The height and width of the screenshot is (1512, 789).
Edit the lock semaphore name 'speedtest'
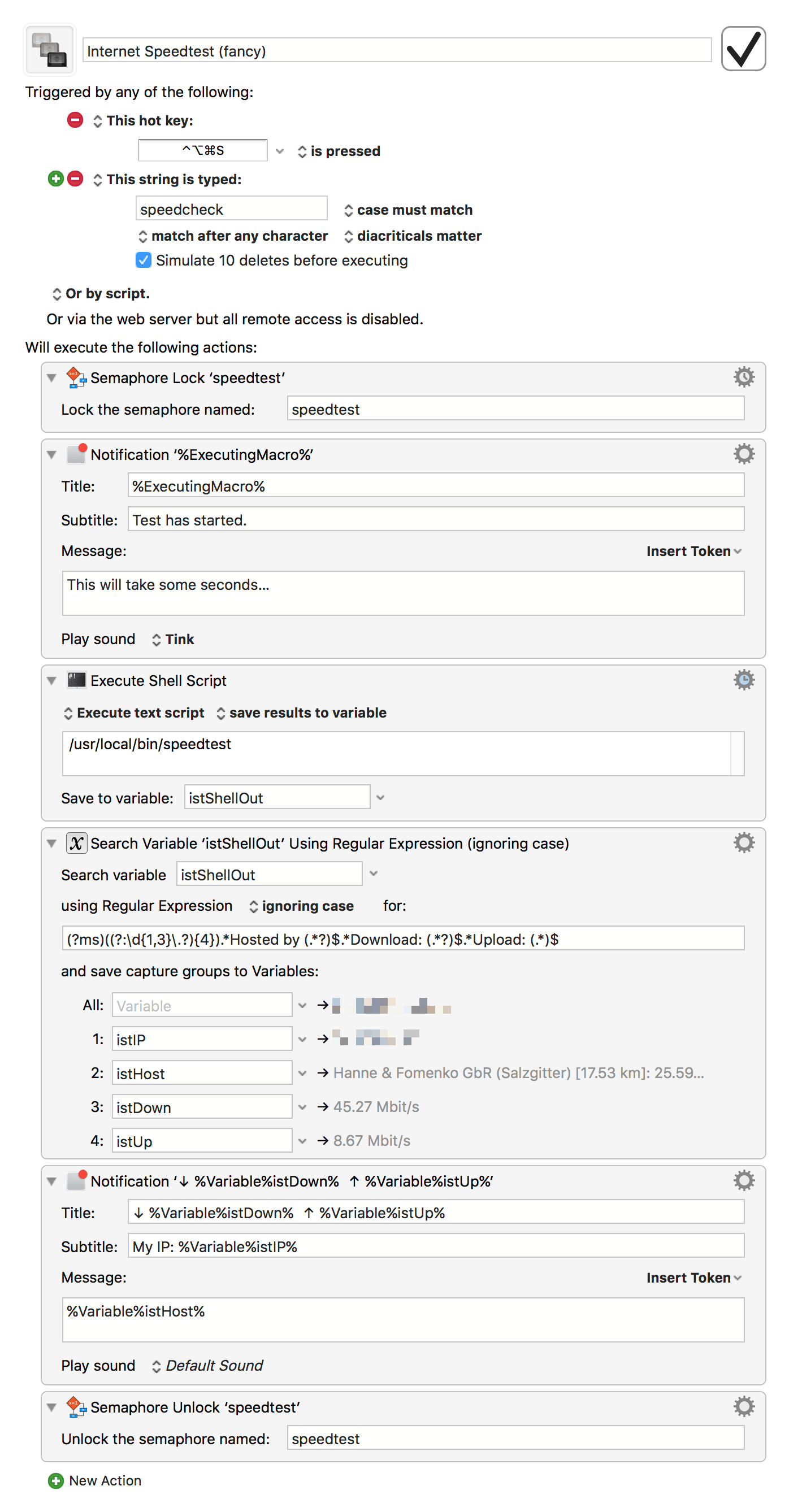515,409
